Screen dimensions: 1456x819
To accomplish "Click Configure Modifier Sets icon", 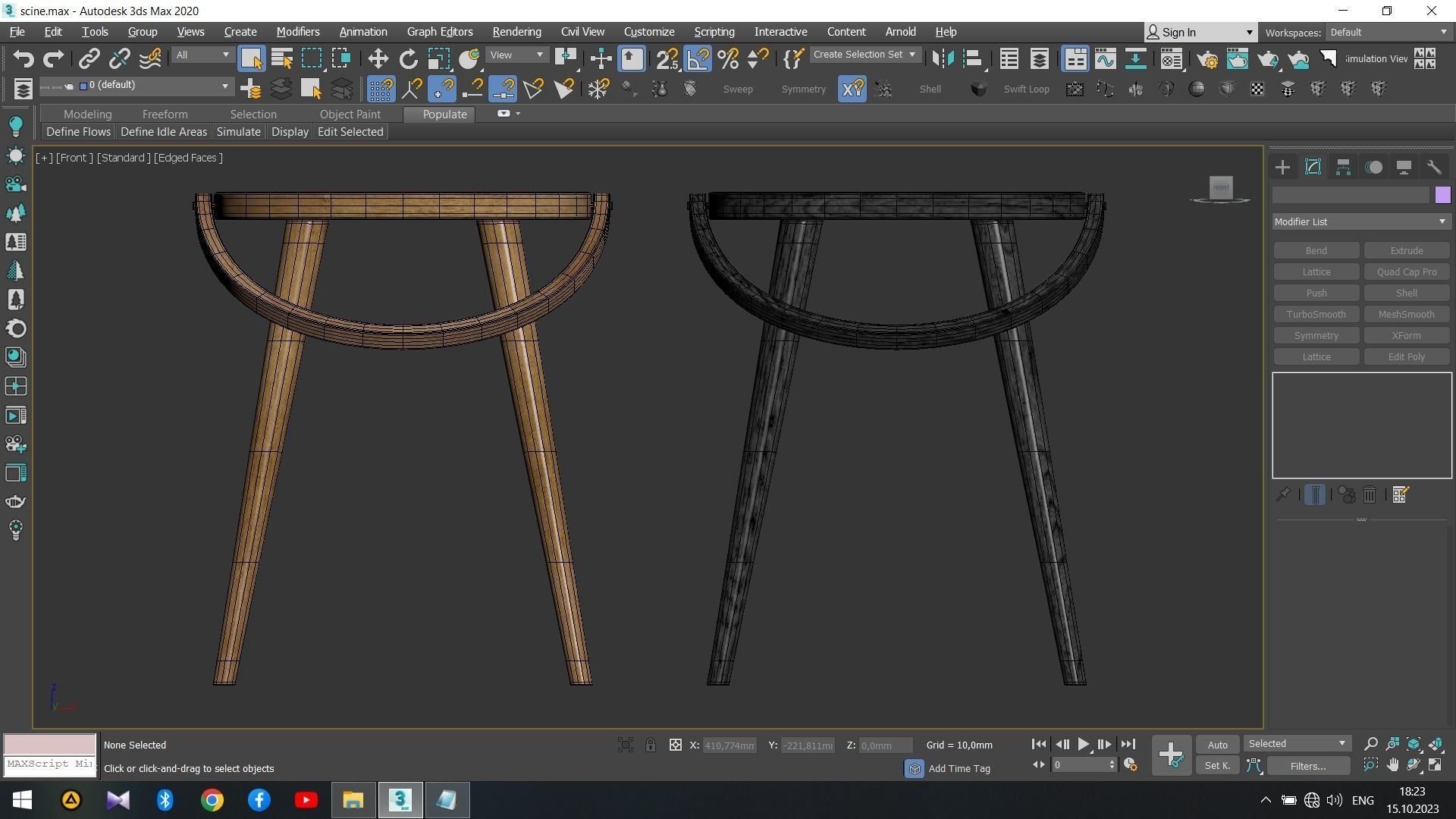I will coord(1401,495).
